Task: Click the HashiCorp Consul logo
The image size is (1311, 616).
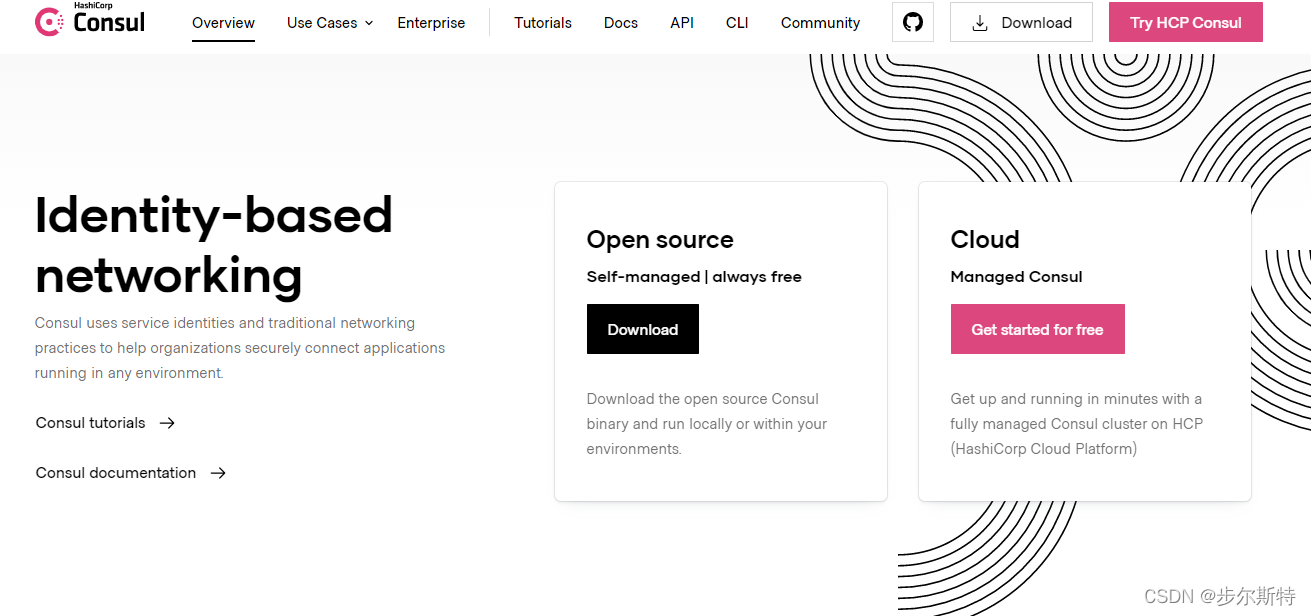Action: 90,21
